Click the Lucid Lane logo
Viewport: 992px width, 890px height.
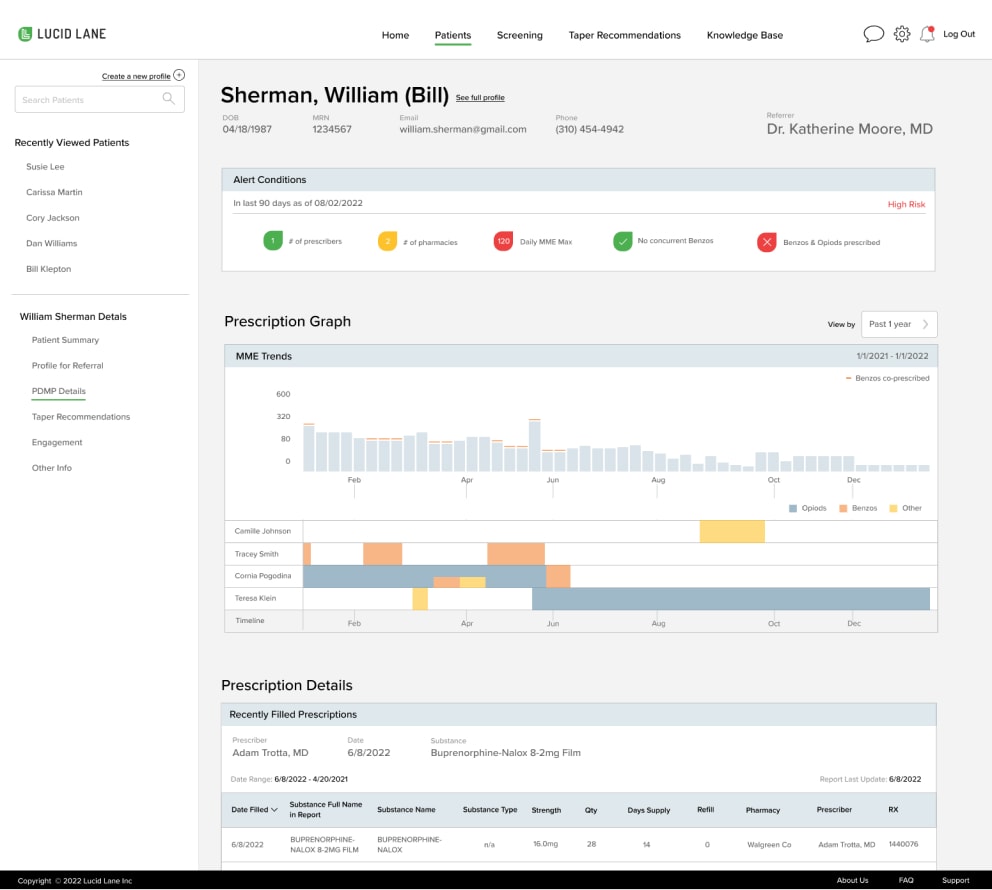(x=62, y=34)
